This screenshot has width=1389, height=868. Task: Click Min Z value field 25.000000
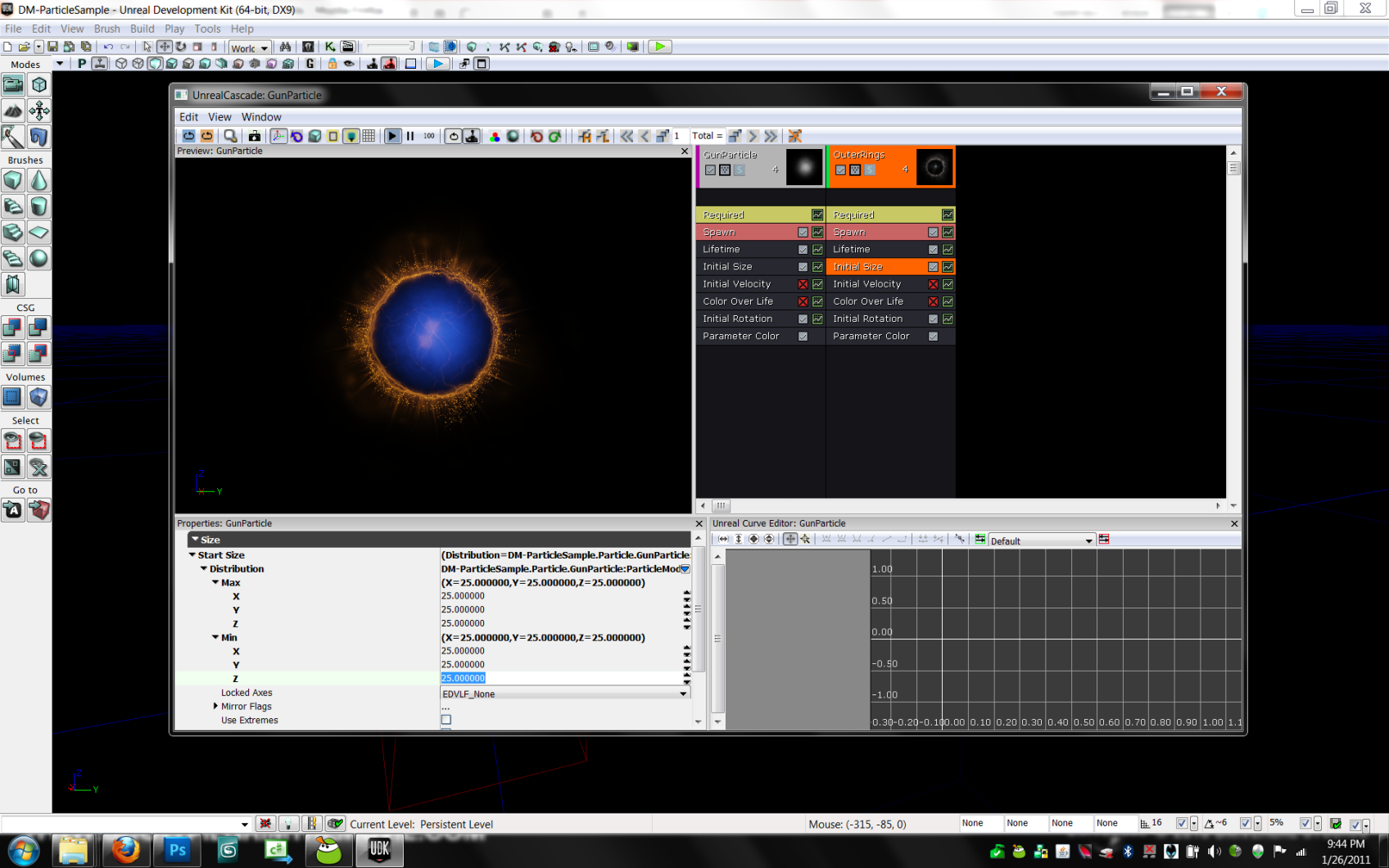pyautogui.click(x=562, y=678)
